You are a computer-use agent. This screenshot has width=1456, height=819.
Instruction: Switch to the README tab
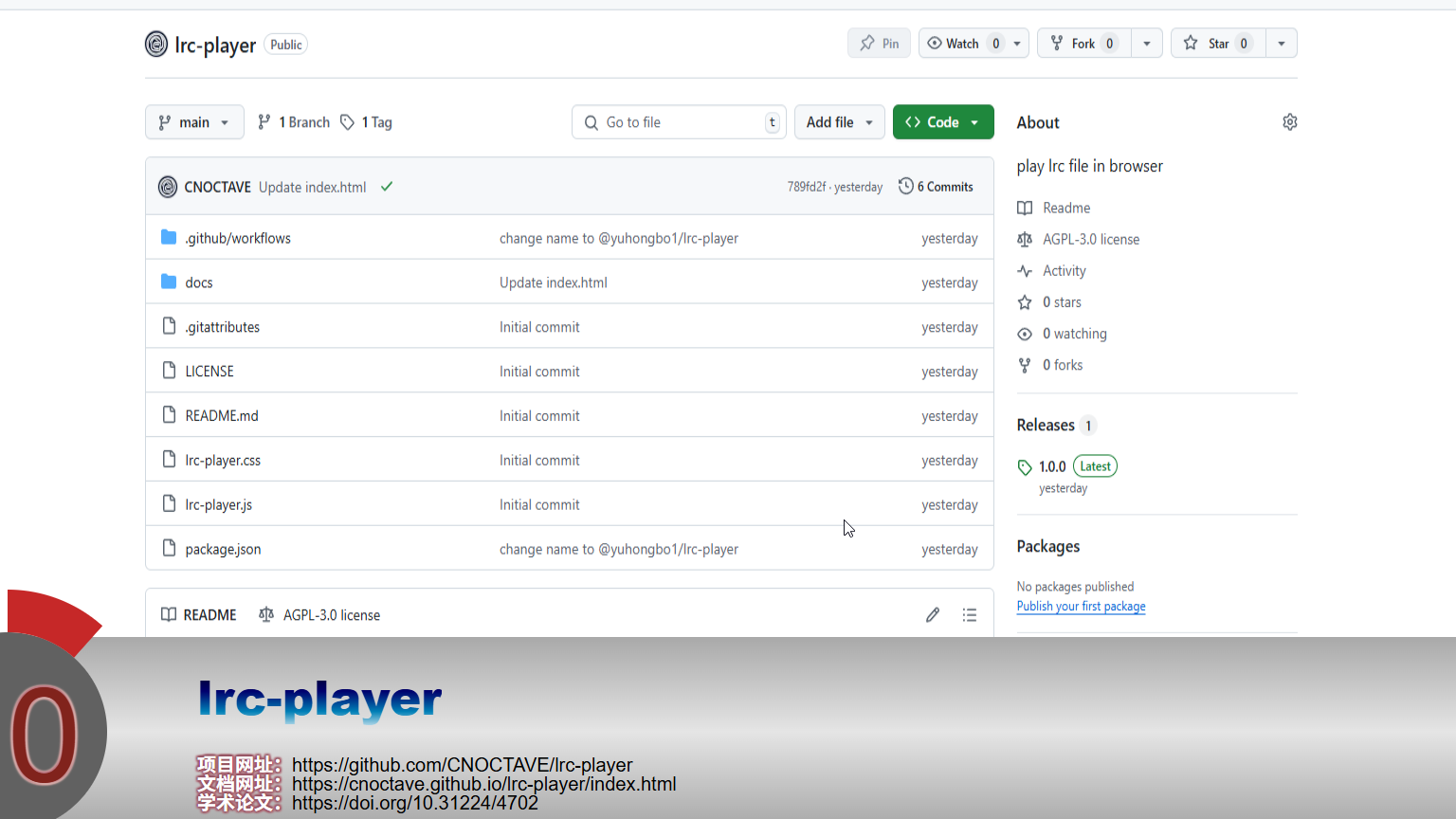coord(199,615)
